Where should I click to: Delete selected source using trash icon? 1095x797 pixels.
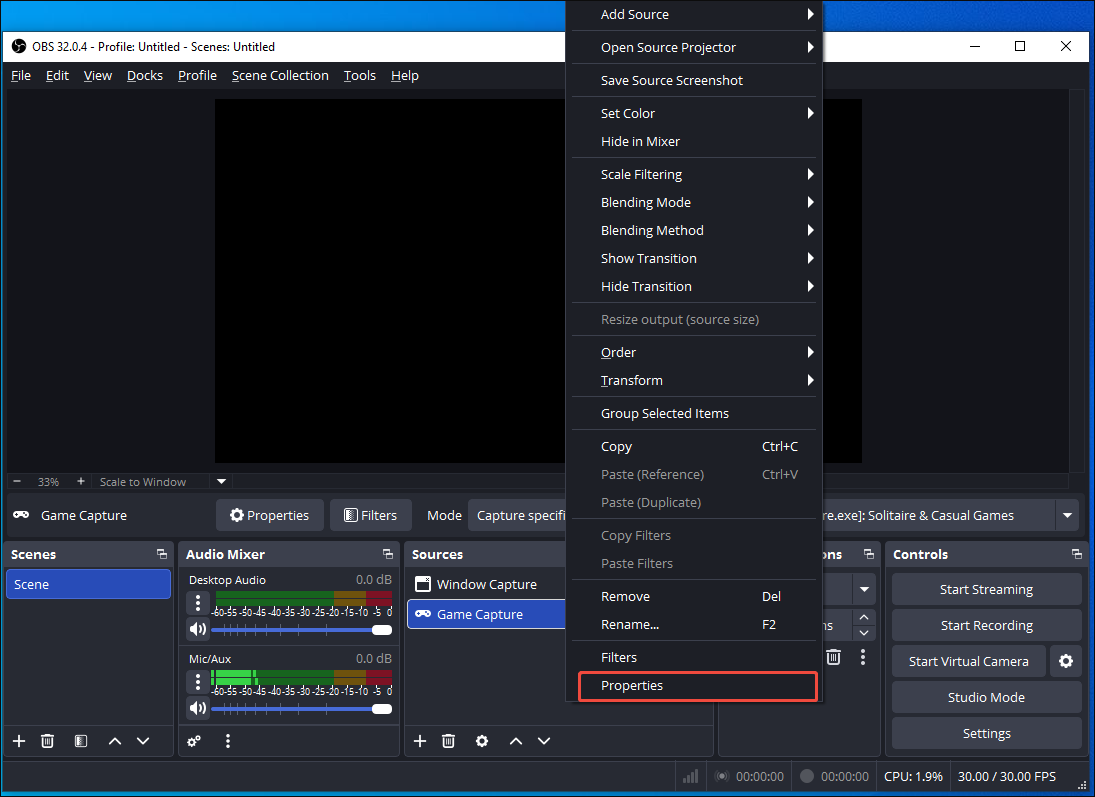click(448, 741)
